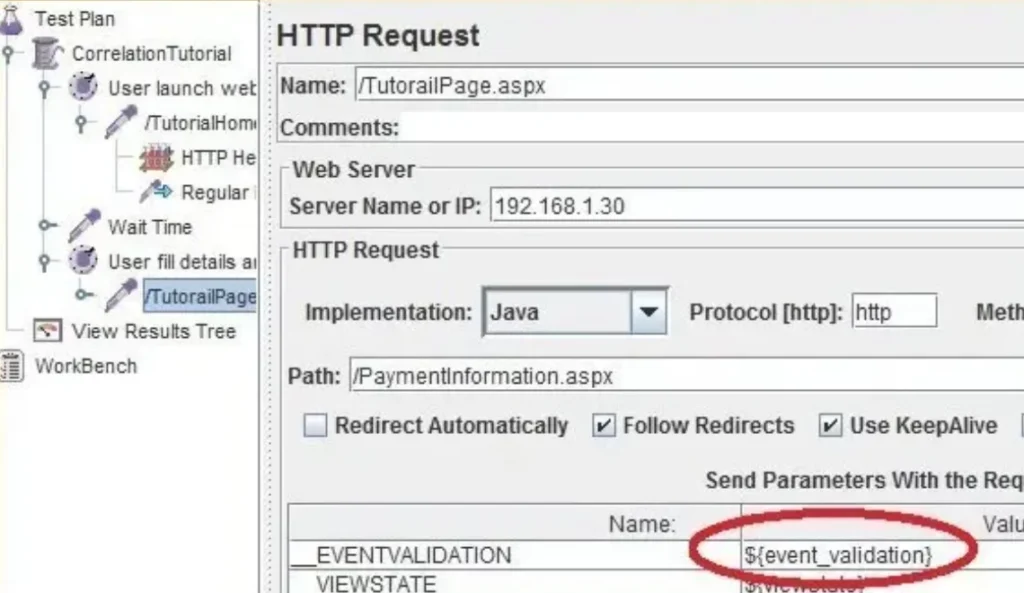Open the Implementation dropdown arrow
Image resolution: width=1024 pixels, height=593 pixels.
(648, 313)
